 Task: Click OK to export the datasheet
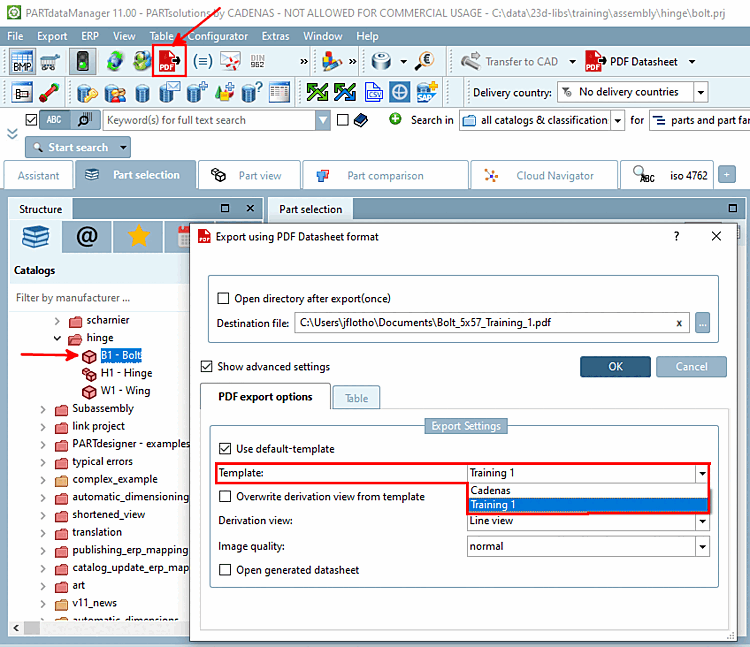615,366
